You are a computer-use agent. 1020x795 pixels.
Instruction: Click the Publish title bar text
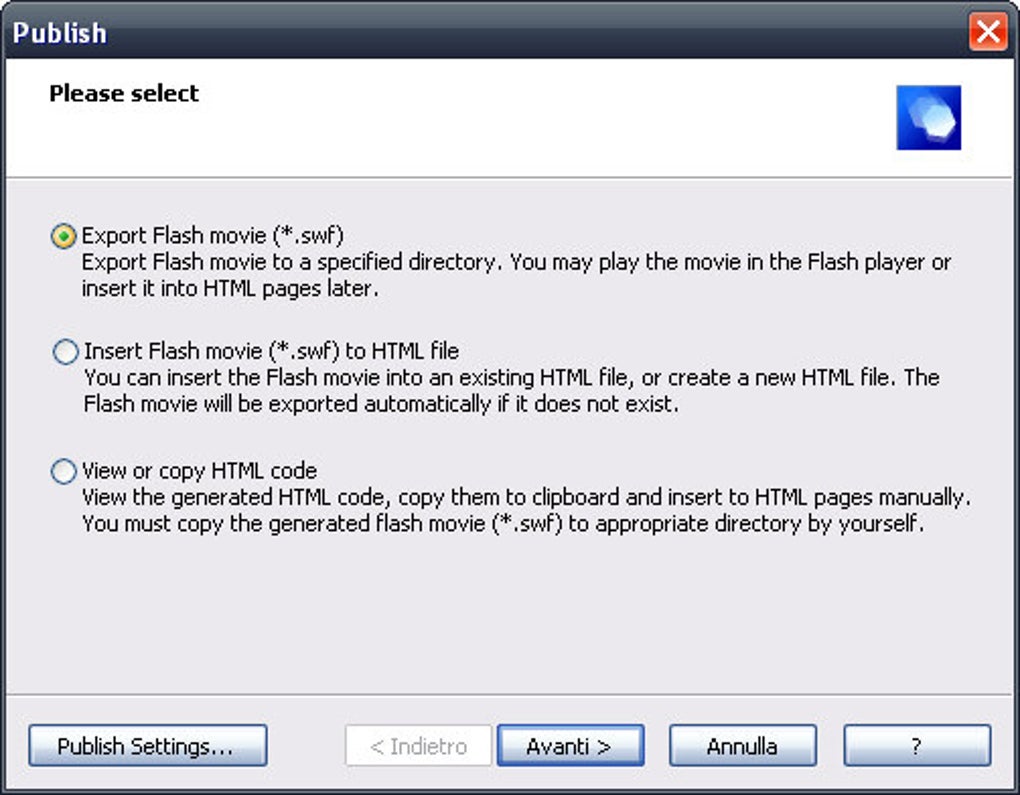tap(60, 33)
